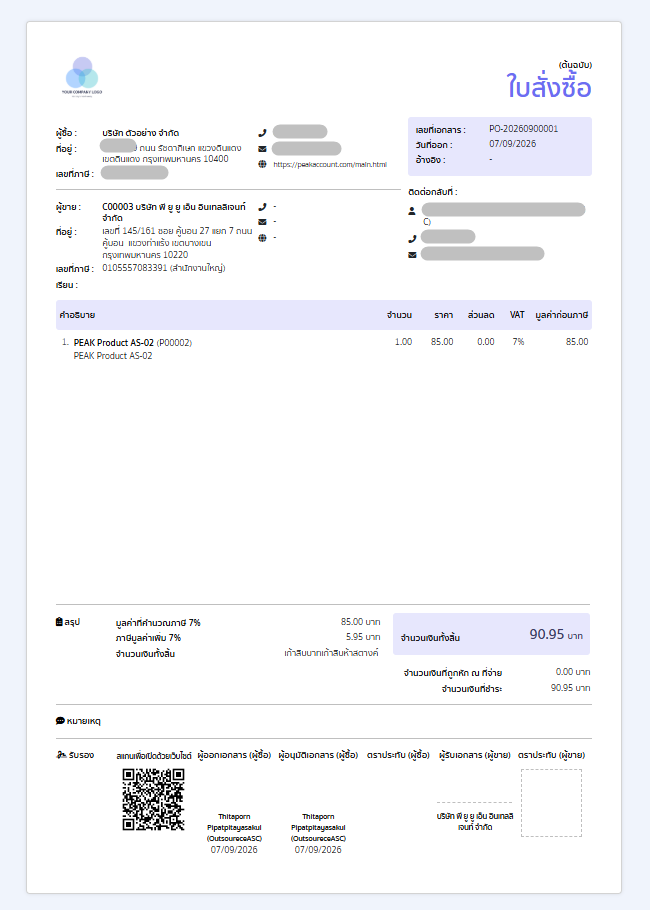
Task: Click the มูลค่าก่อนภาษี column header
Action: 561,315
